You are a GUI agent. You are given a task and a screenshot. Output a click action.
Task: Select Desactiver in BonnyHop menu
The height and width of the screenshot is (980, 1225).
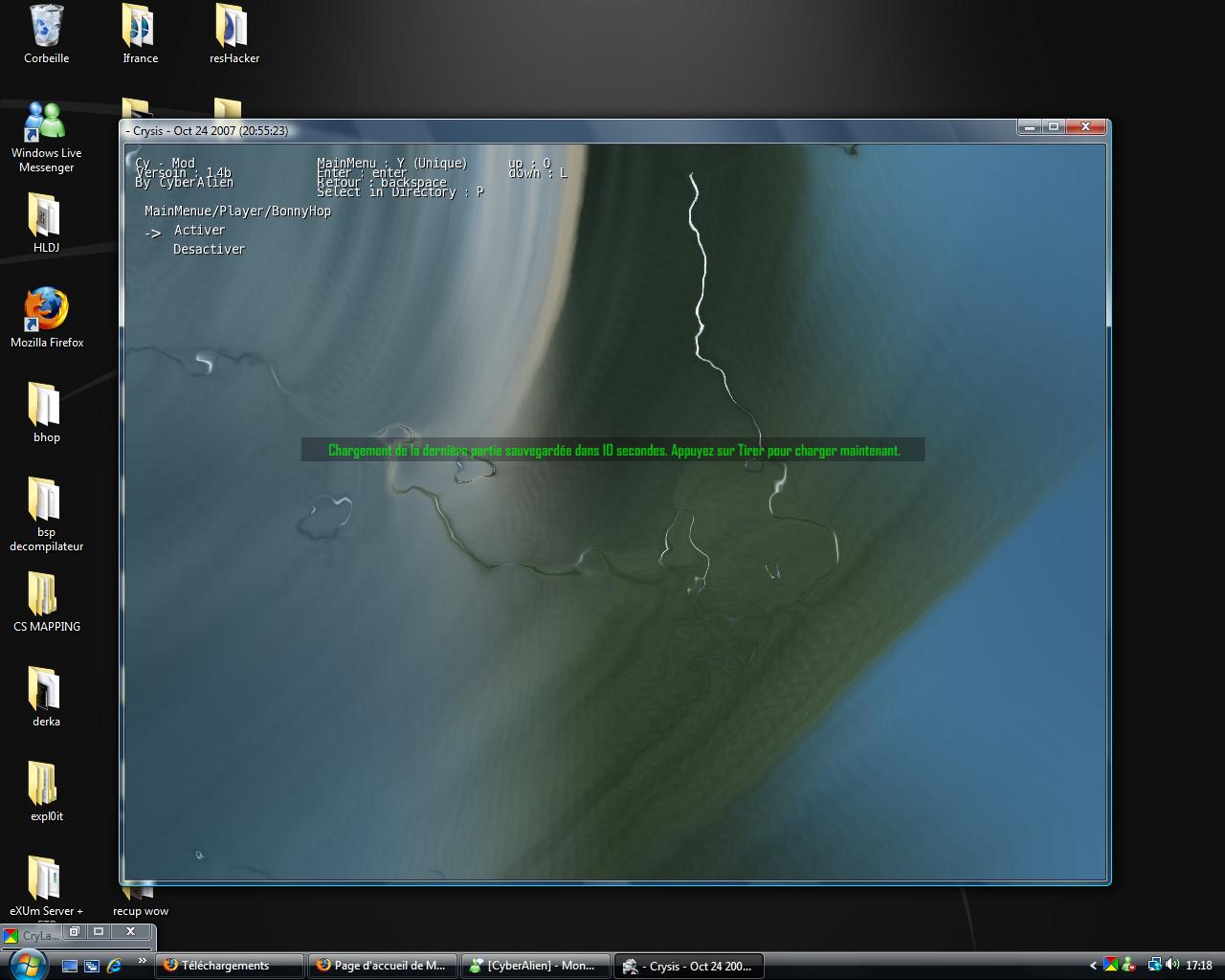[x=209, y=249]
